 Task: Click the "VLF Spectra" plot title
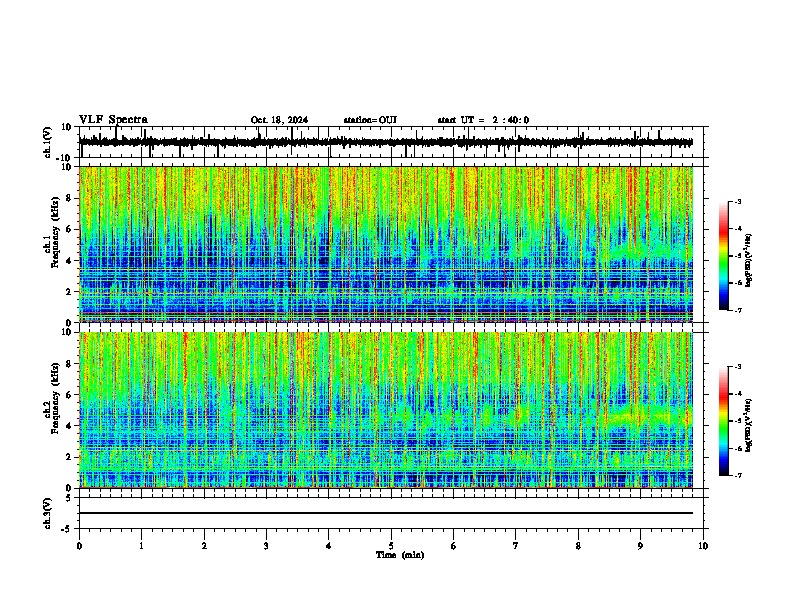(113, 120)
